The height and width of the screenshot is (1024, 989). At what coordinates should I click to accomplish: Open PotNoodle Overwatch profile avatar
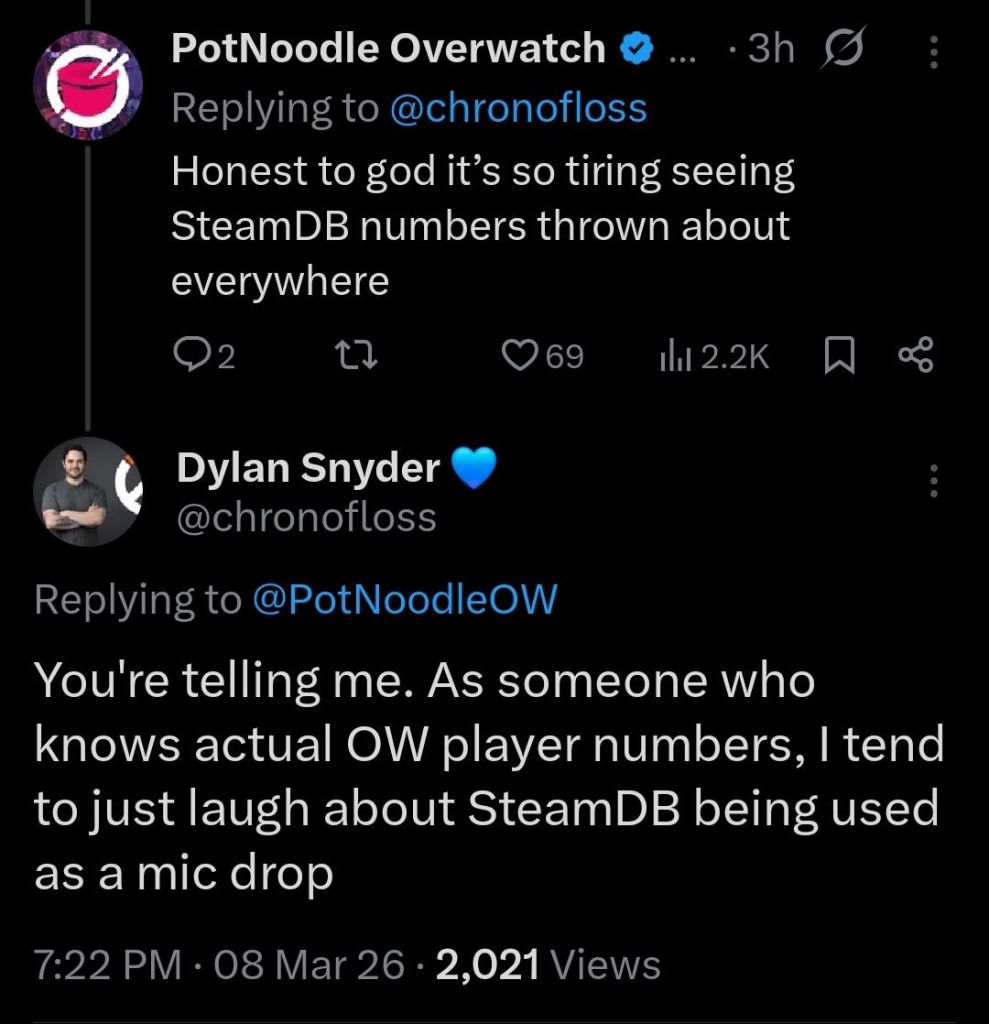click(x=88, y=86)
